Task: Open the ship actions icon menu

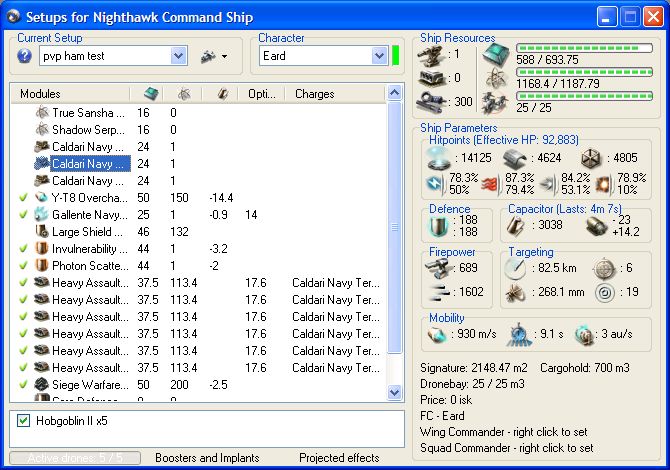Action: (x=214, y=56)
